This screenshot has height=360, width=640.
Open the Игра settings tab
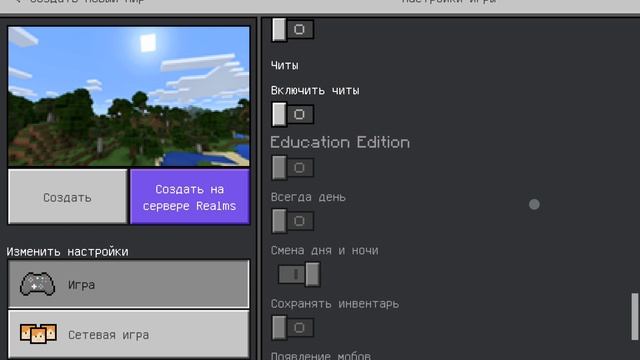tap(129, 284)
